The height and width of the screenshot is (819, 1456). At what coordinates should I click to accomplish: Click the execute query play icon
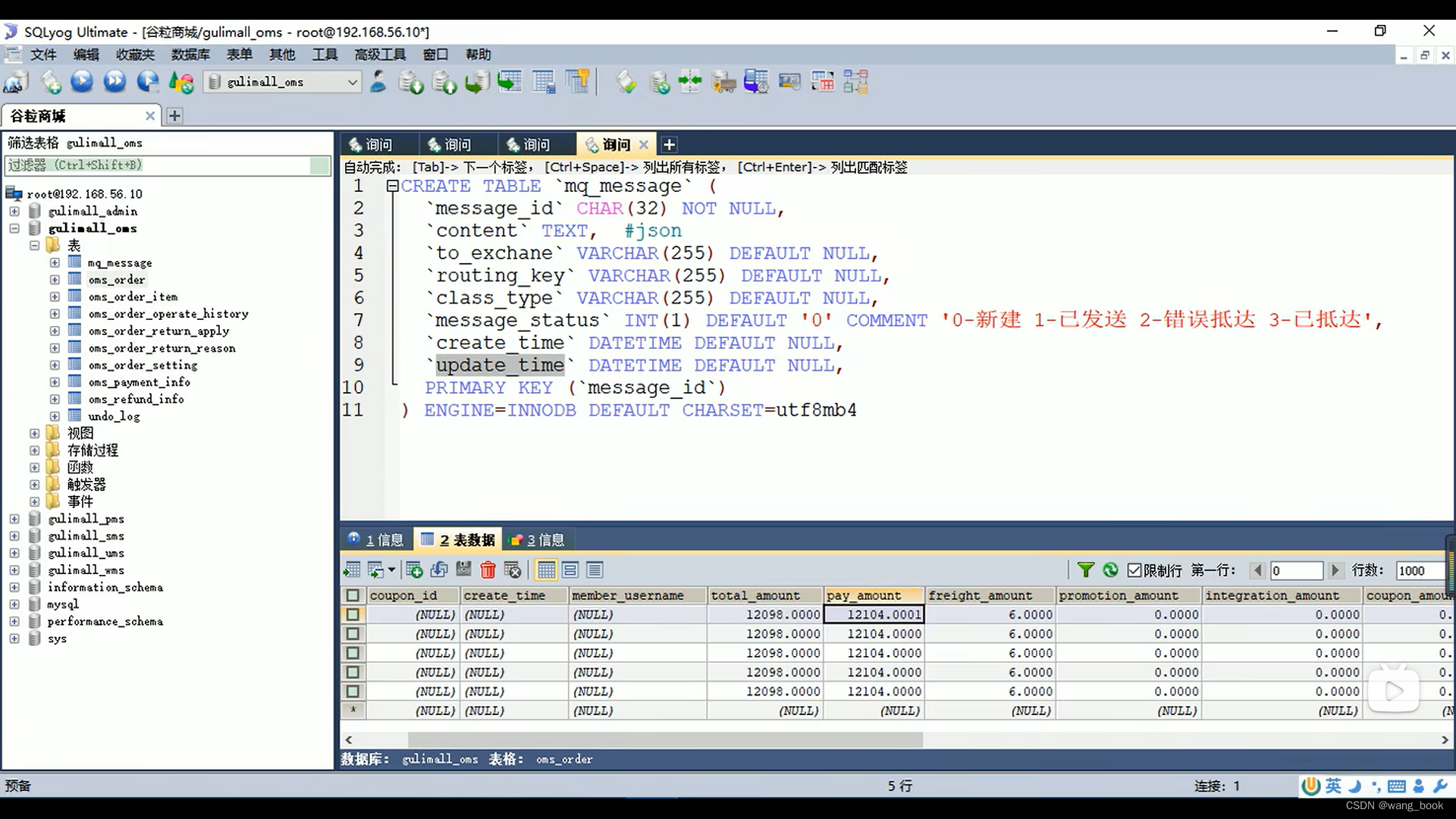coord(82,81)
